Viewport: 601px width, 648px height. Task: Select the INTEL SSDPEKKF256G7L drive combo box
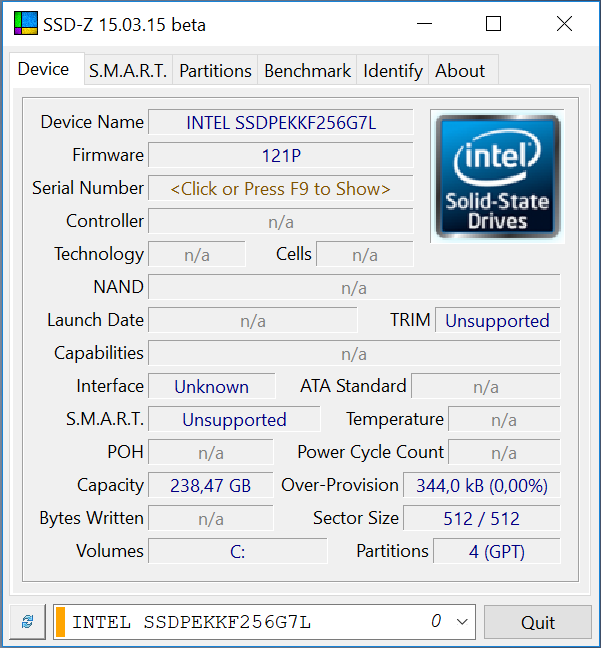[x=265, y=622]
